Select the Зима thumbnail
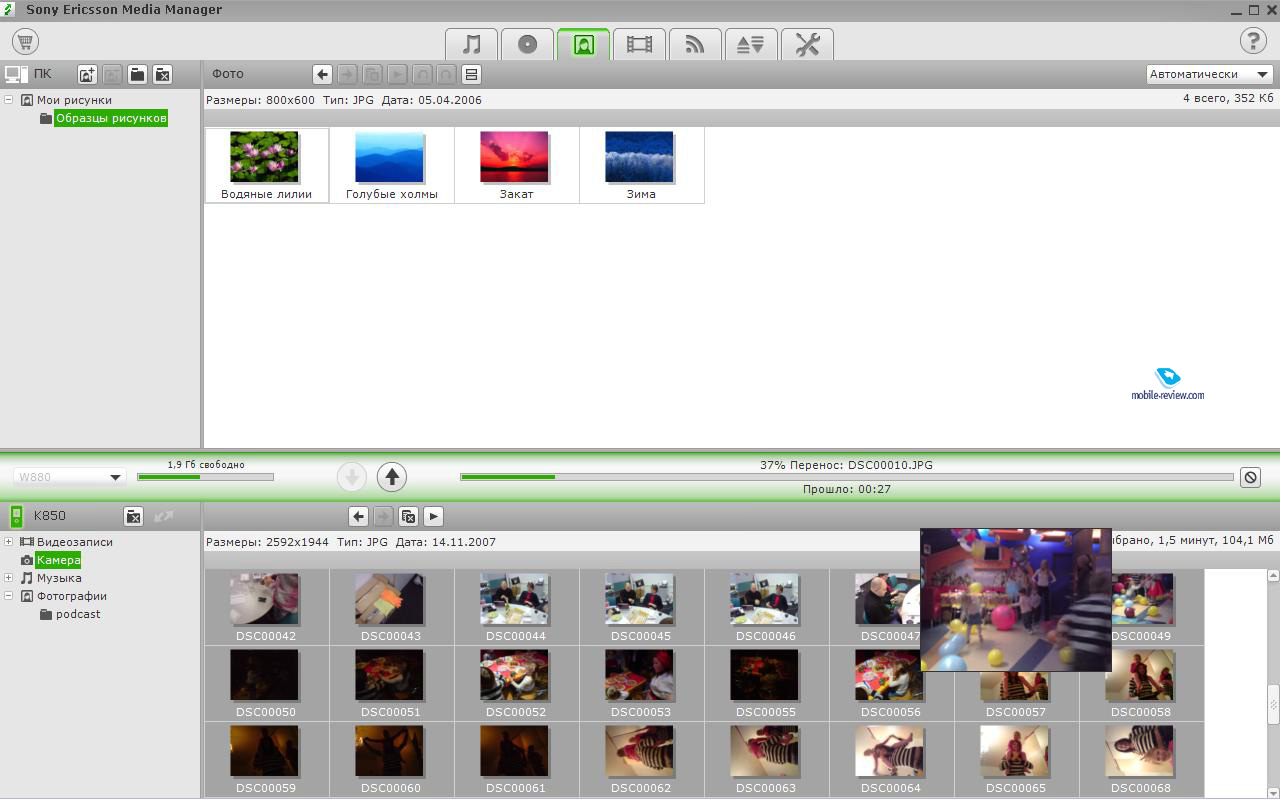Viewport: 1280px width, 800px height. tap(641, 165)
